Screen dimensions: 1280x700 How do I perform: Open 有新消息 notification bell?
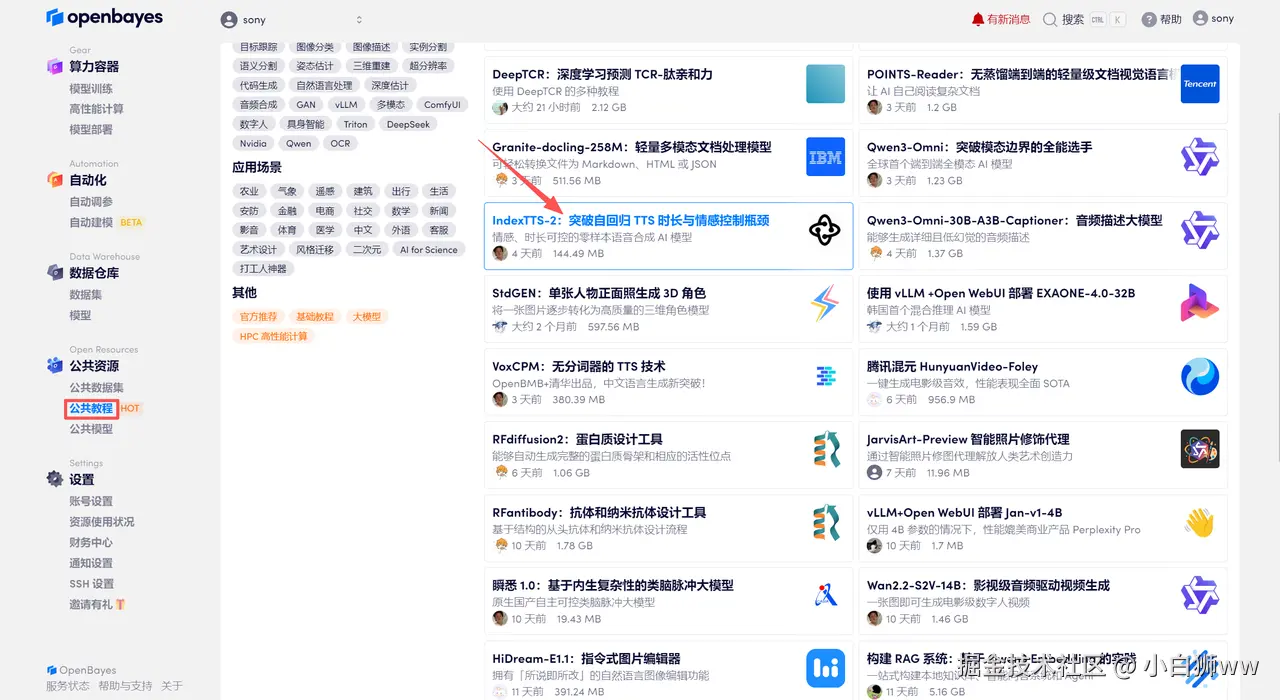tap(1000, 19)
